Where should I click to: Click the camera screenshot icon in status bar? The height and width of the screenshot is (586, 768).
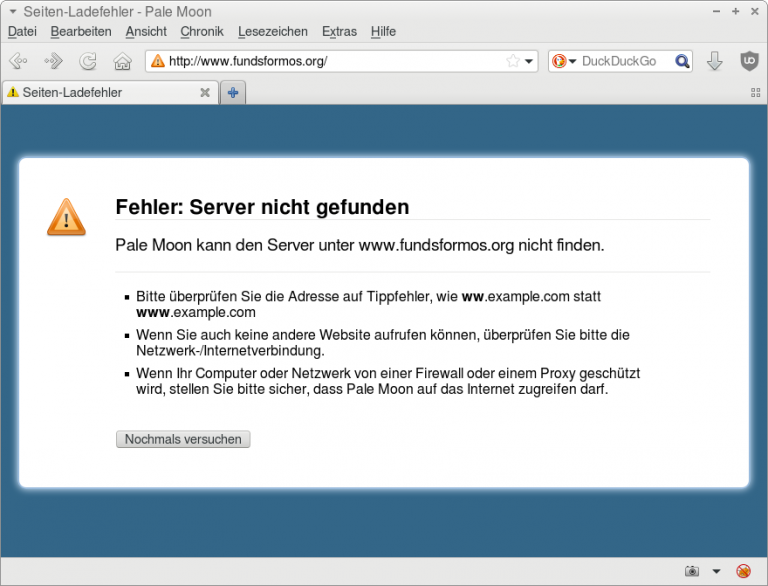coord(692,571)
